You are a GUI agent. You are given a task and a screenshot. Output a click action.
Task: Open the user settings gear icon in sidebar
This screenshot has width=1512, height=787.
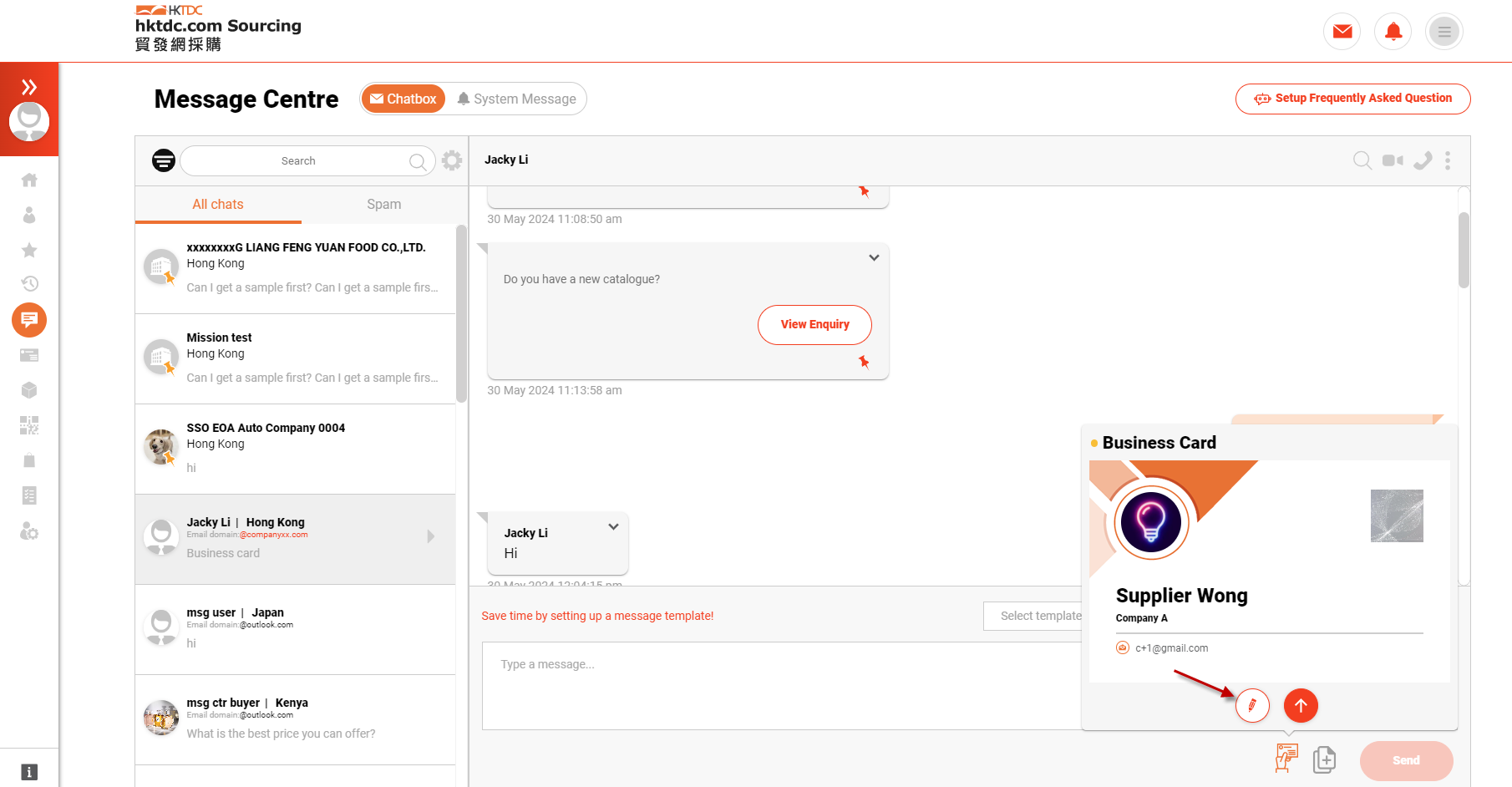(x=29, y=531)
